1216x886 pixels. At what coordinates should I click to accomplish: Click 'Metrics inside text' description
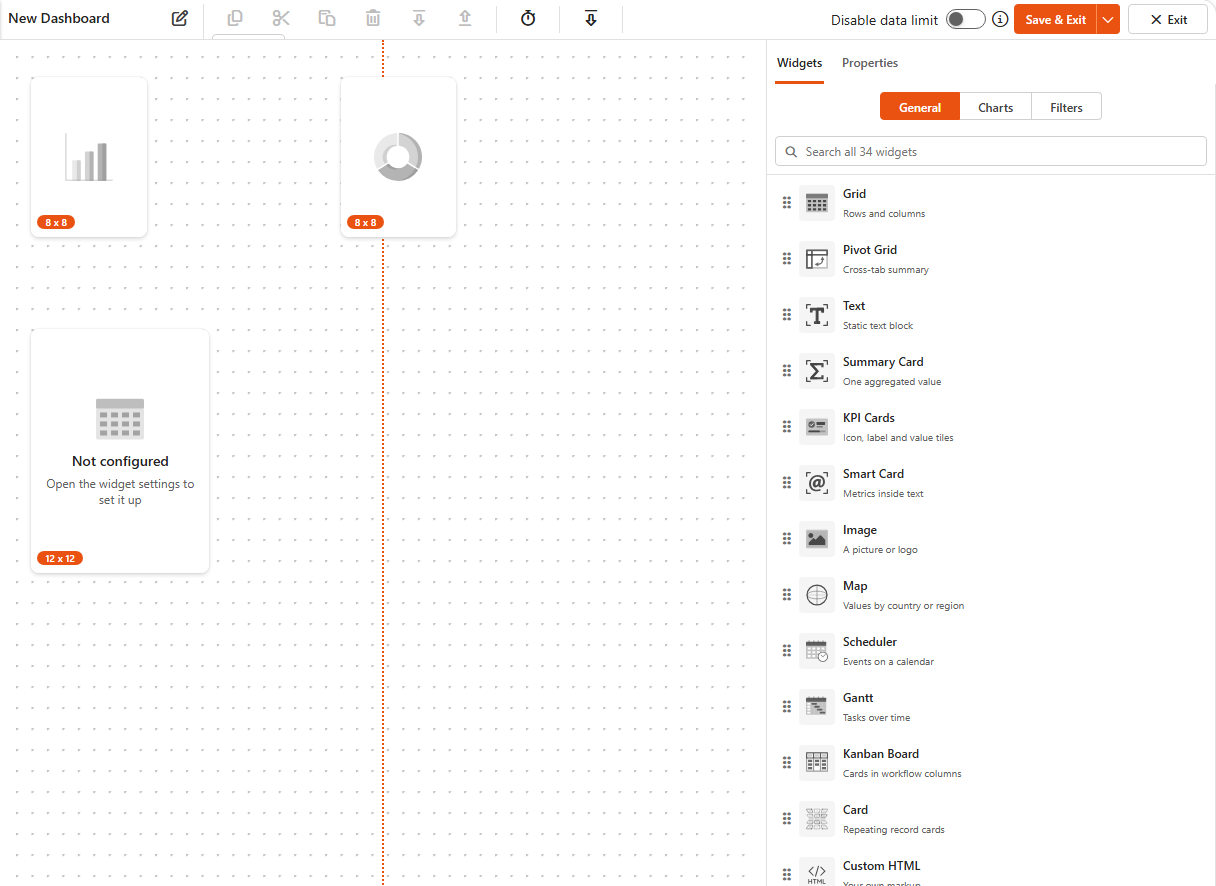point(883,494)
